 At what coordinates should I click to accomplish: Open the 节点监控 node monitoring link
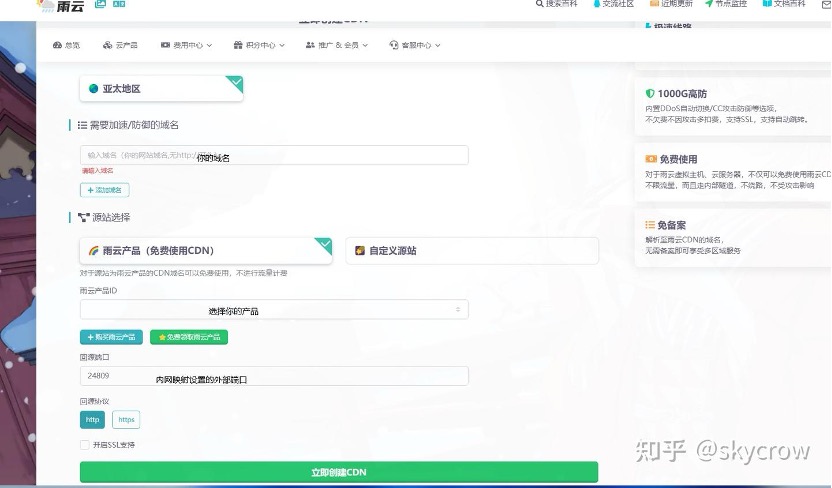coord(726,4)
